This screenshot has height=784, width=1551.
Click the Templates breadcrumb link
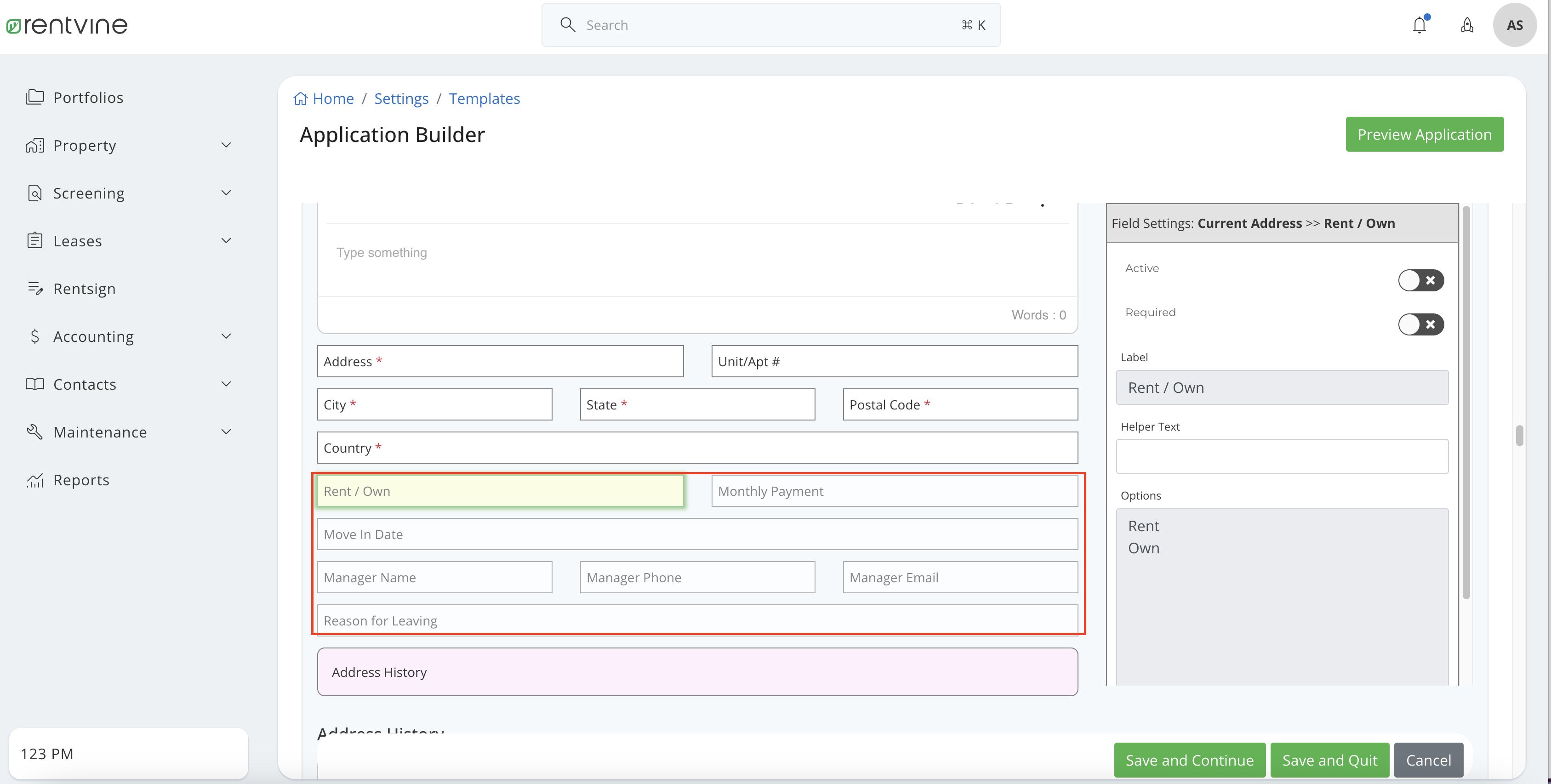pyautogui.click(x=484, y=99)
